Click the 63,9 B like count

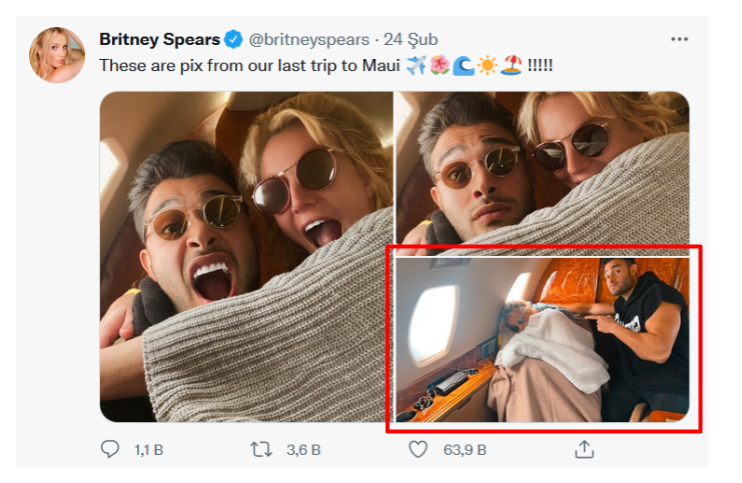click(x=464, y=451)
